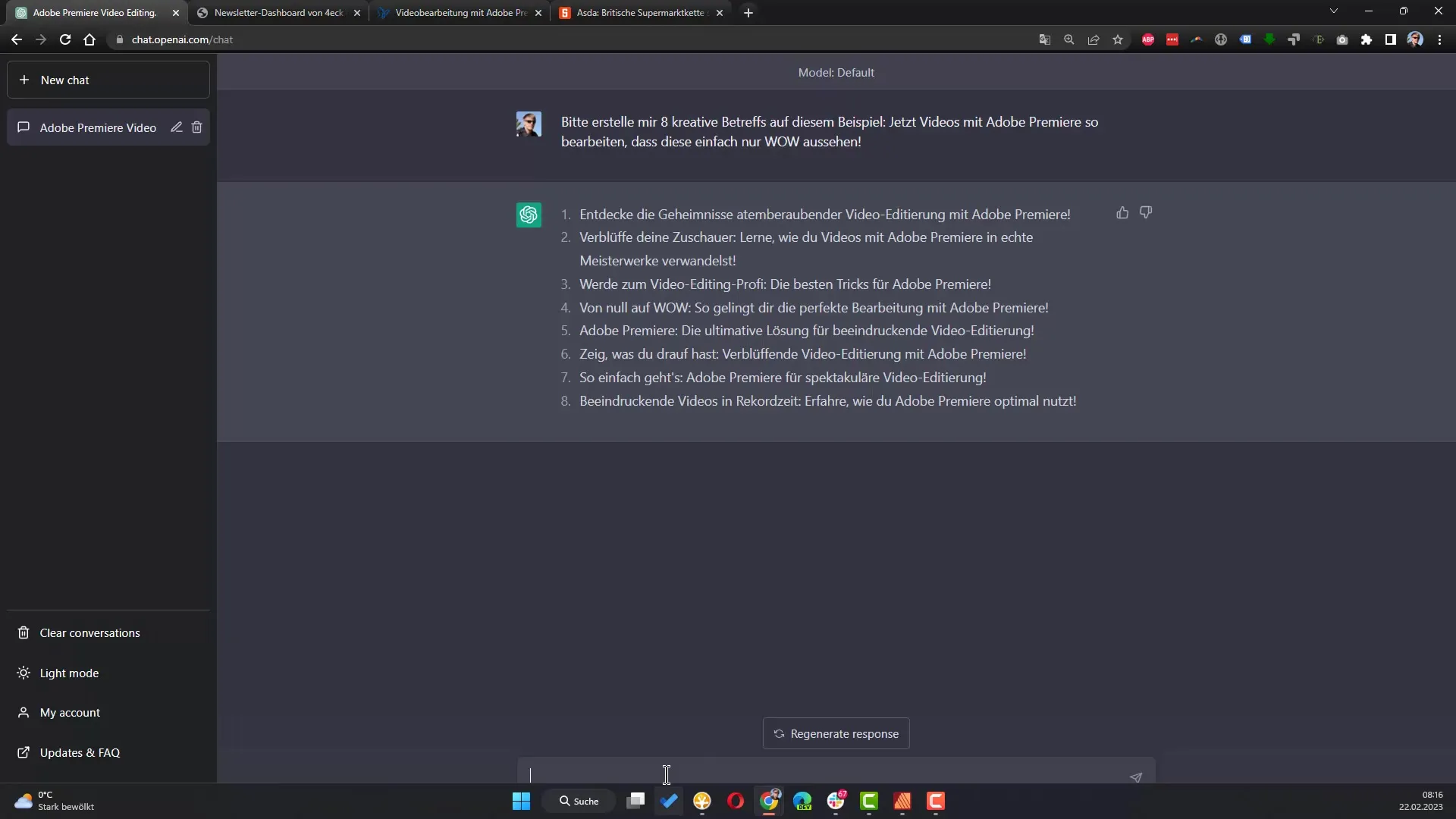Reload the current page

(x=65, y=39)
